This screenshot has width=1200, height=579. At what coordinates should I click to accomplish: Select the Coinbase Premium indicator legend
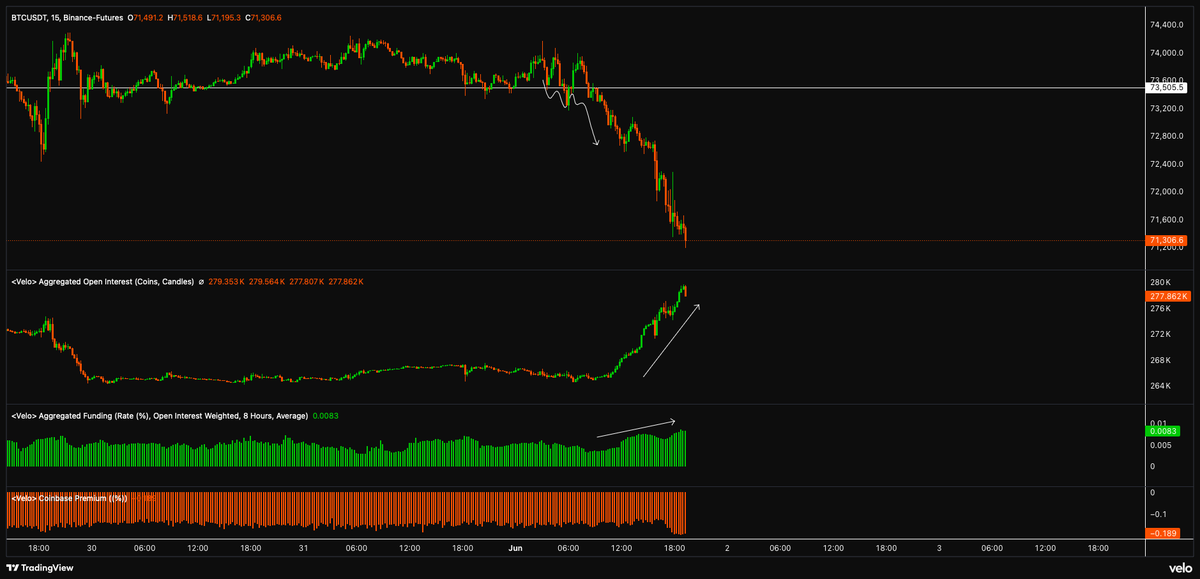(x=69, y=497)
